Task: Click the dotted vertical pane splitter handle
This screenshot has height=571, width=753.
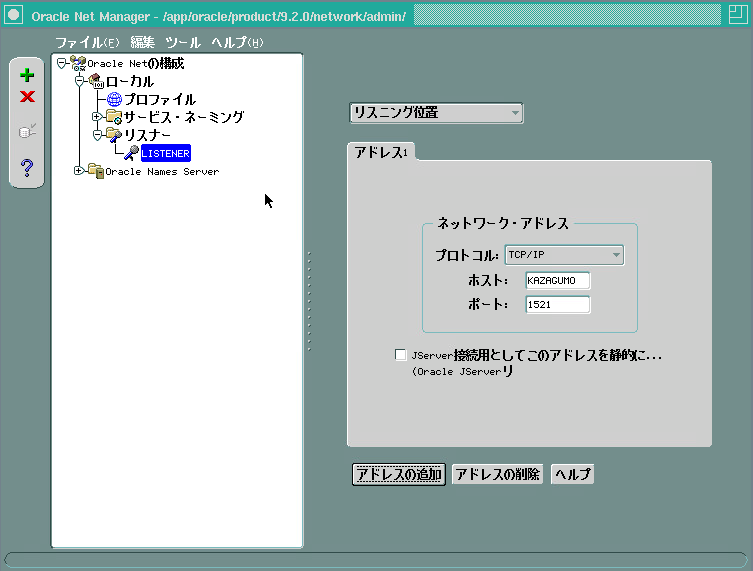Action: (309, 301)
